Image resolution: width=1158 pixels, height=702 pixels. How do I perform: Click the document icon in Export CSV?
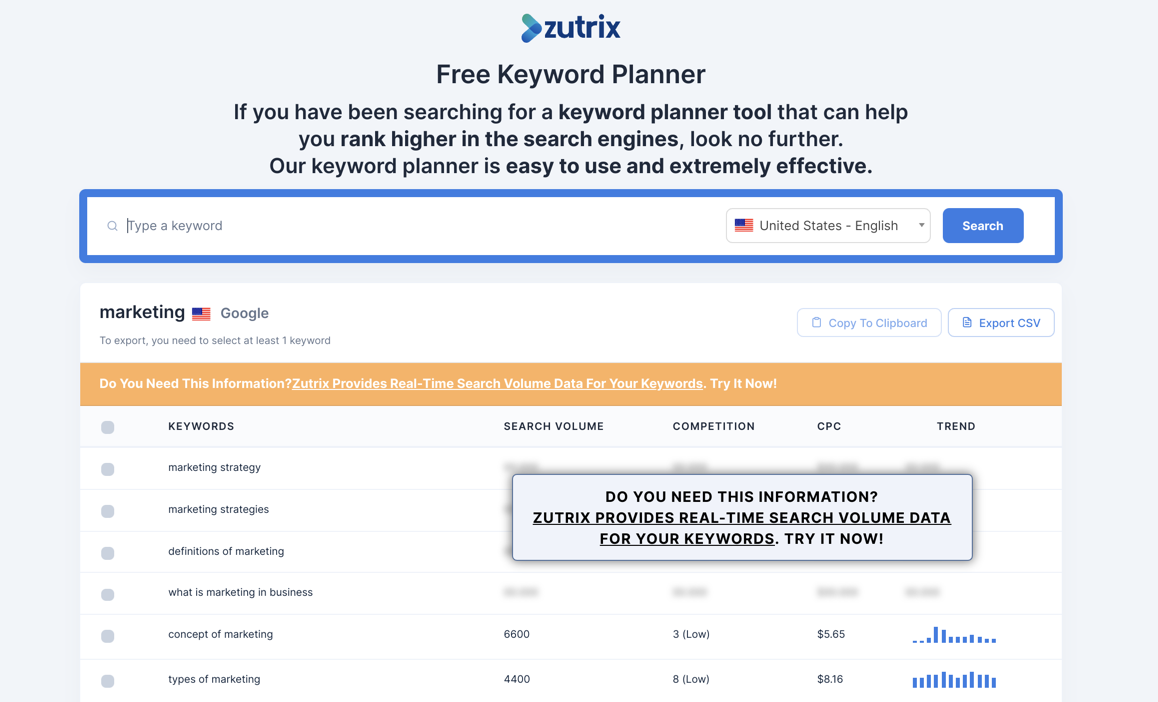967,323
